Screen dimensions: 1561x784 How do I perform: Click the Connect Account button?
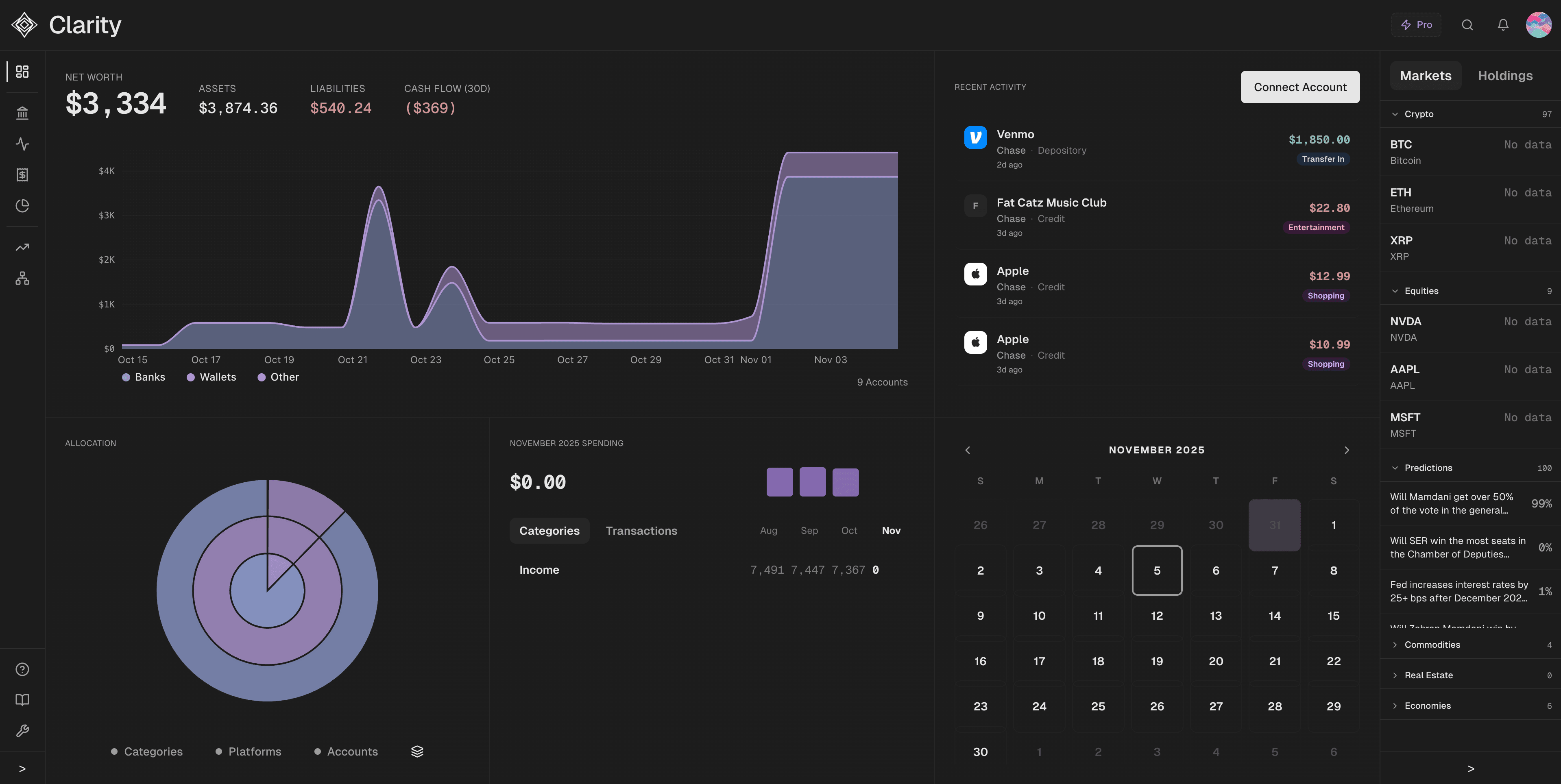pyautogui.click(x=1300, y=87)
